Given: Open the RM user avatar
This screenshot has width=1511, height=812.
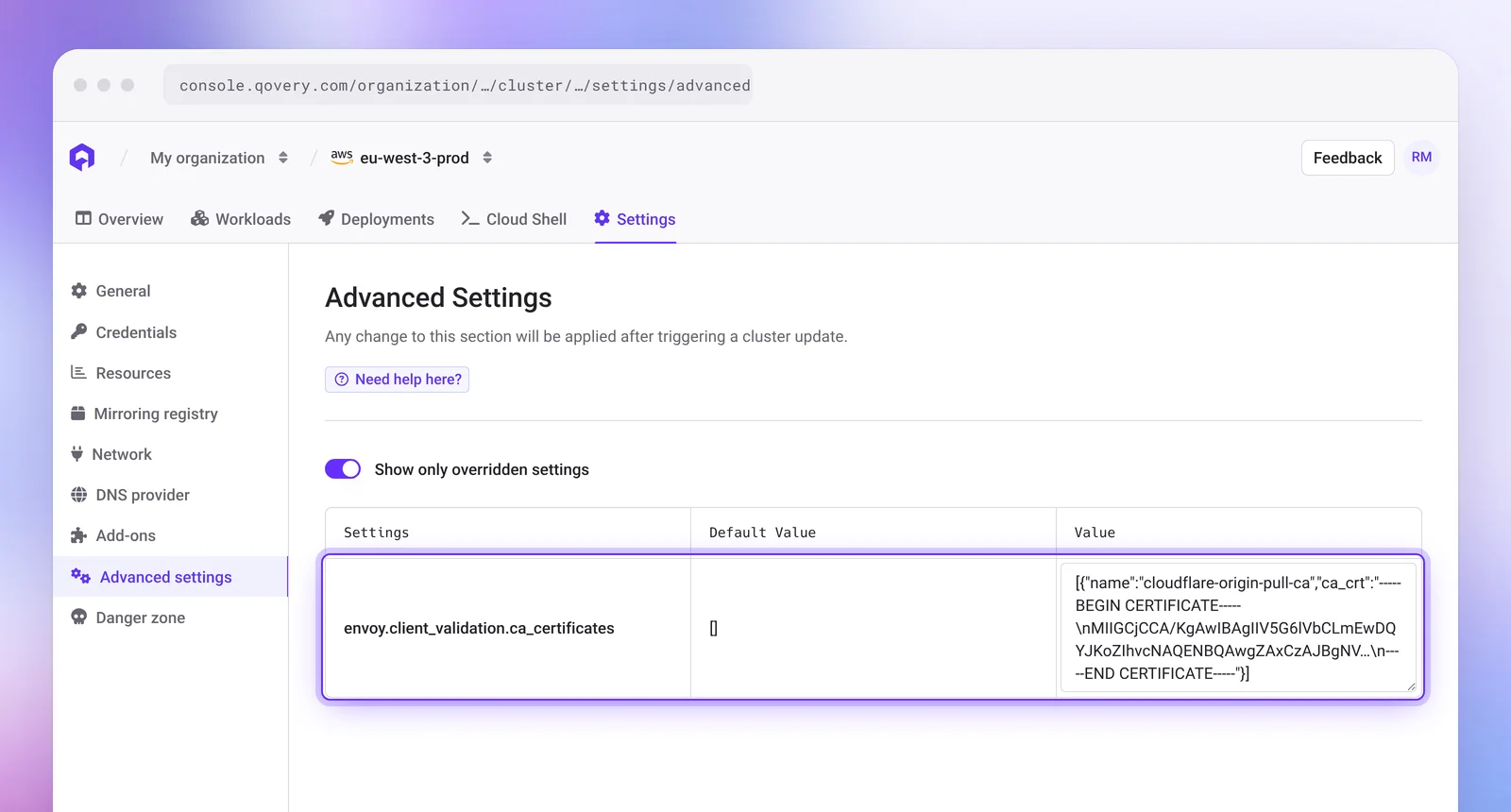Looking at the screenshot, I should [1421, 158].
